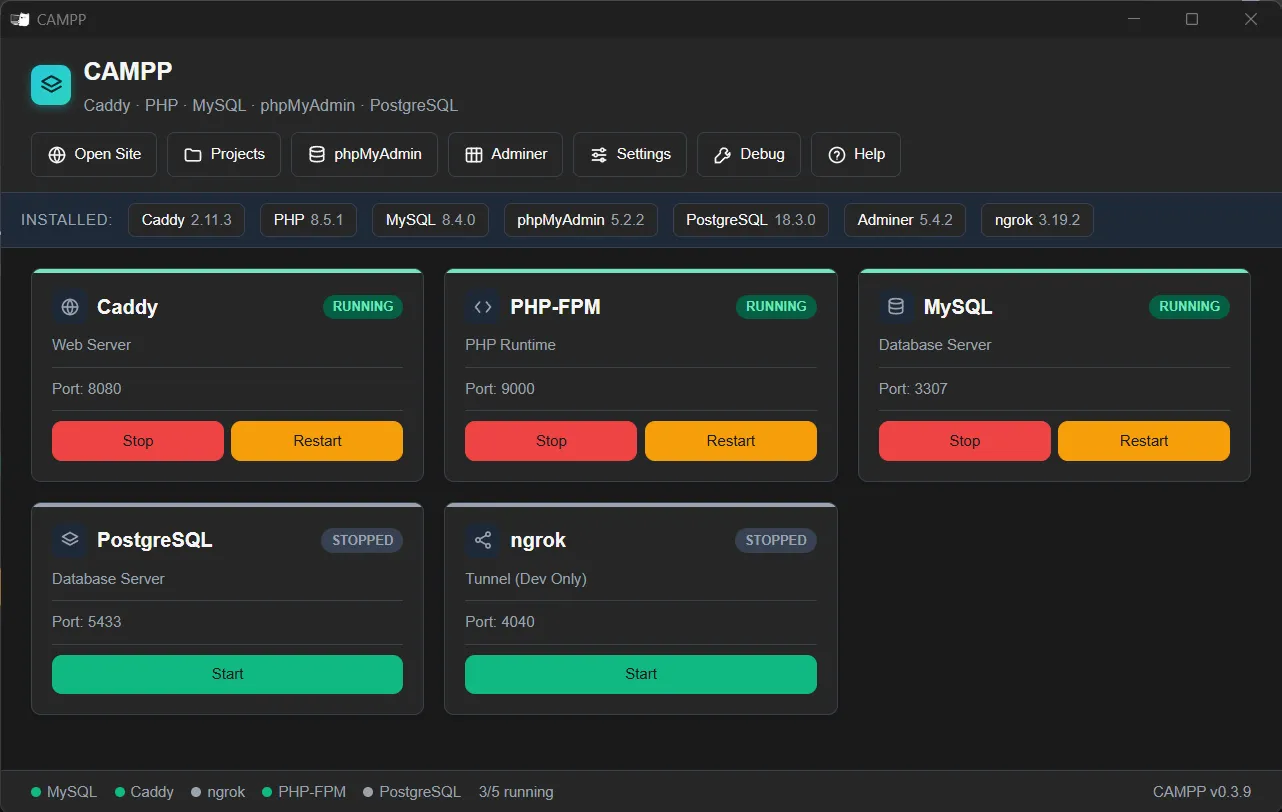
Task: Click the 'Port: 3307' text
Action: coord(913,389)
